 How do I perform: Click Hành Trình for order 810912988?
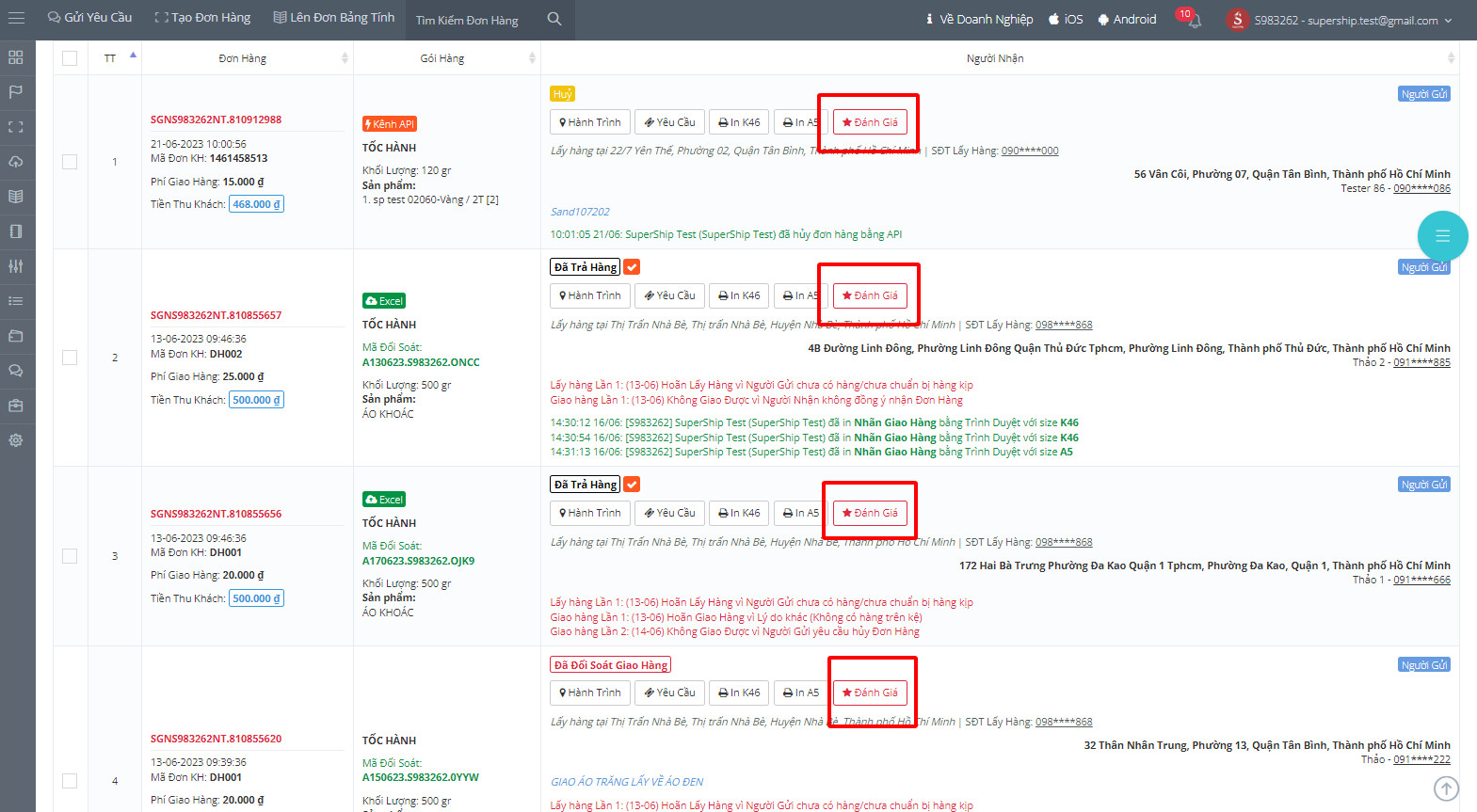click(590, 122)
